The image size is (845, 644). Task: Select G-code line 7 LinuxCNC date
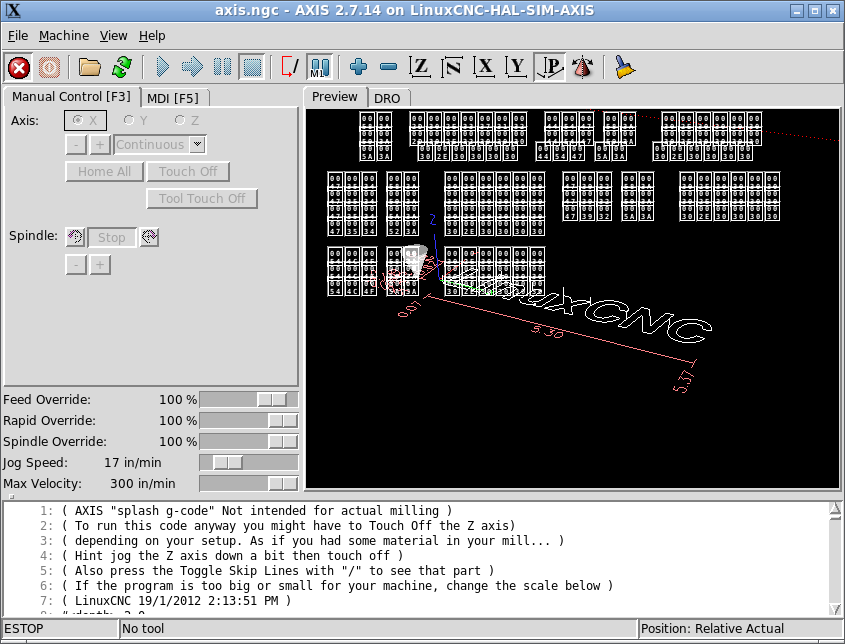tap(176, 600)
